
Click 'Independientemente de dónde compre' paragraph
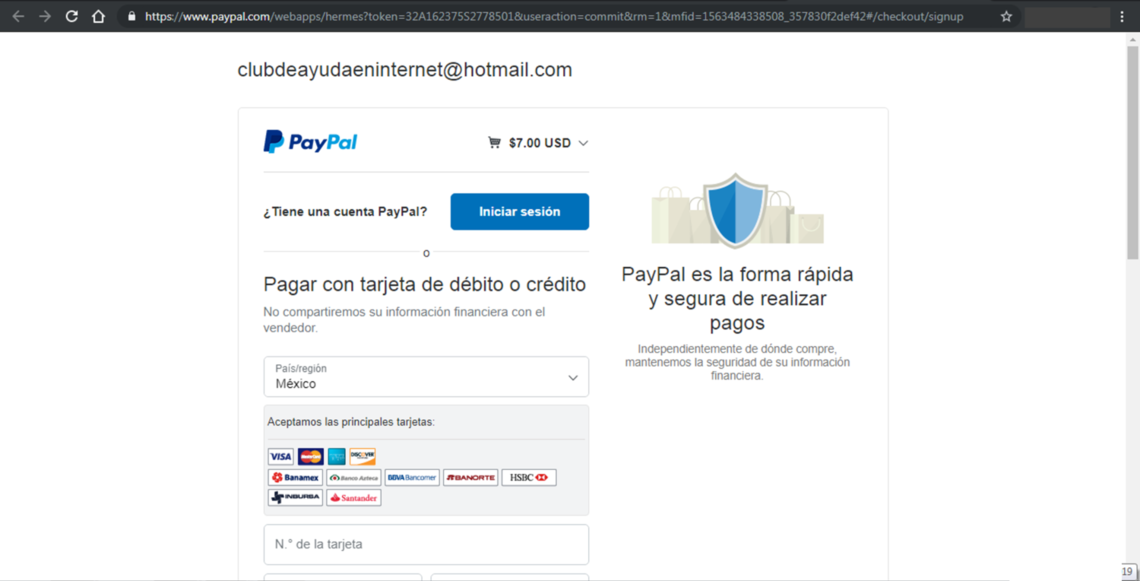click(737, 362)
